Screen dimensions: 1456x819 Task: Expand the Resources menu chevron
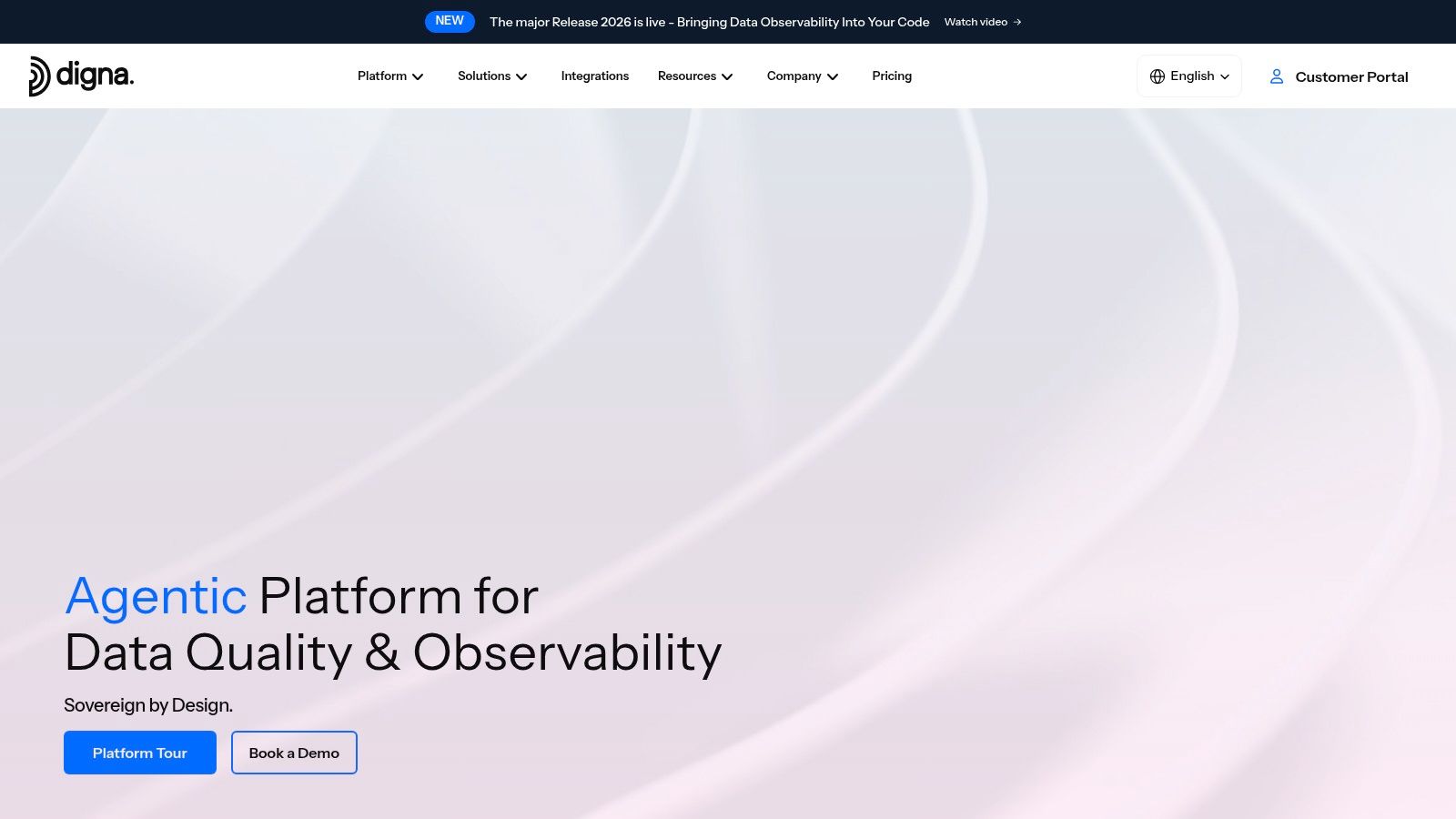(727, 76)
